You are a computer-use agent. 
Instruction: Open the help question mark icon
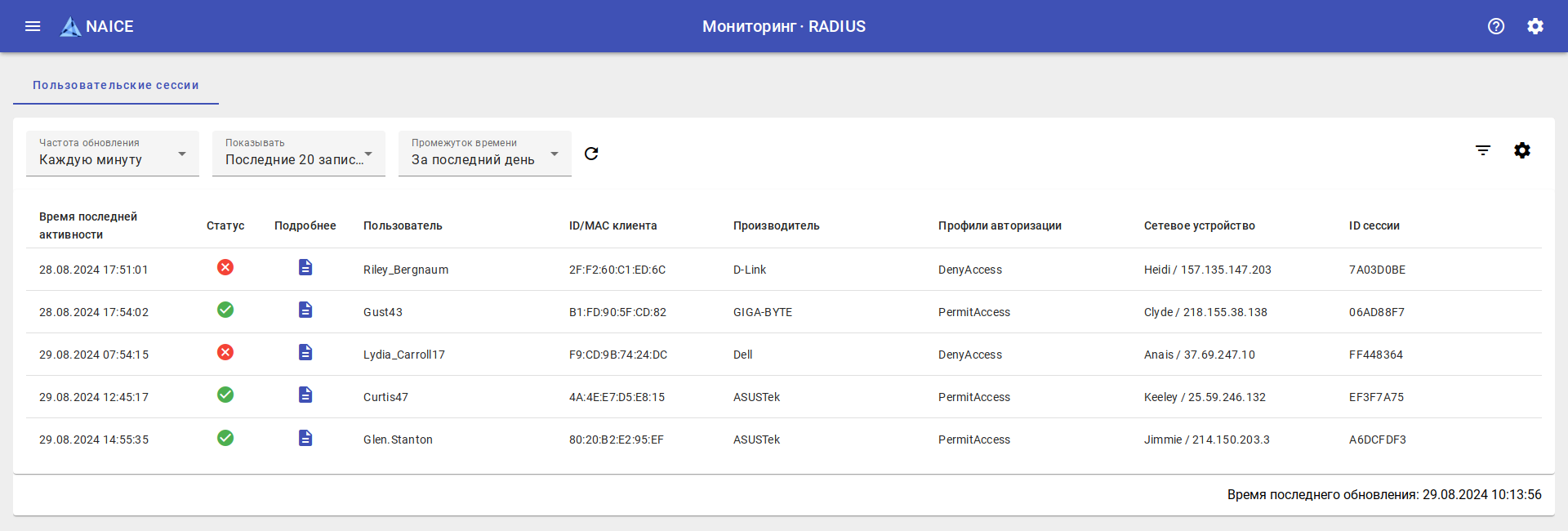click(x=1496, y=26)
